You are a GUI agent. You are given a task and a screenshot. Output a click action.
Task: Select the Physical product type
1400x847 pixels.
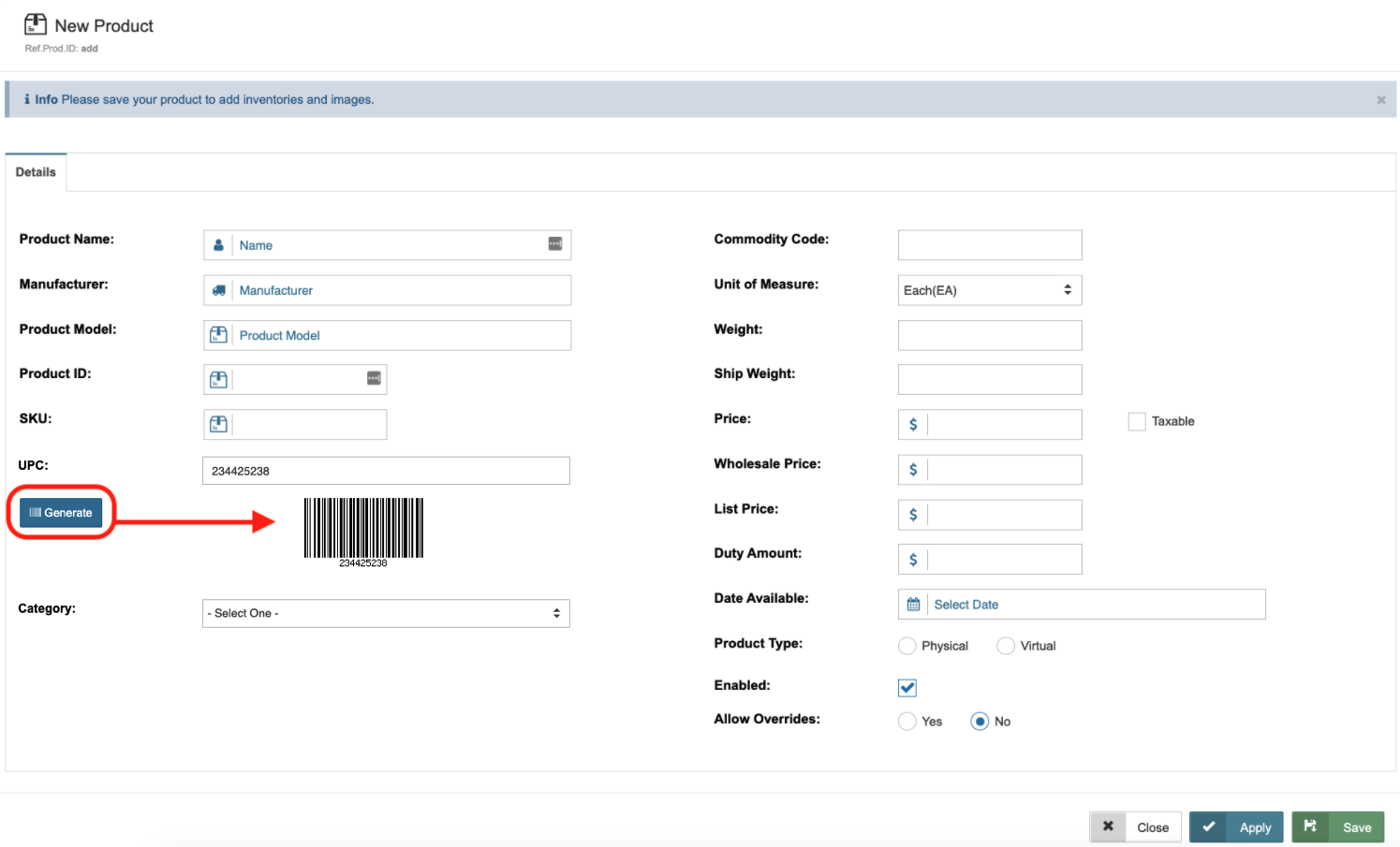click(907, 646)
